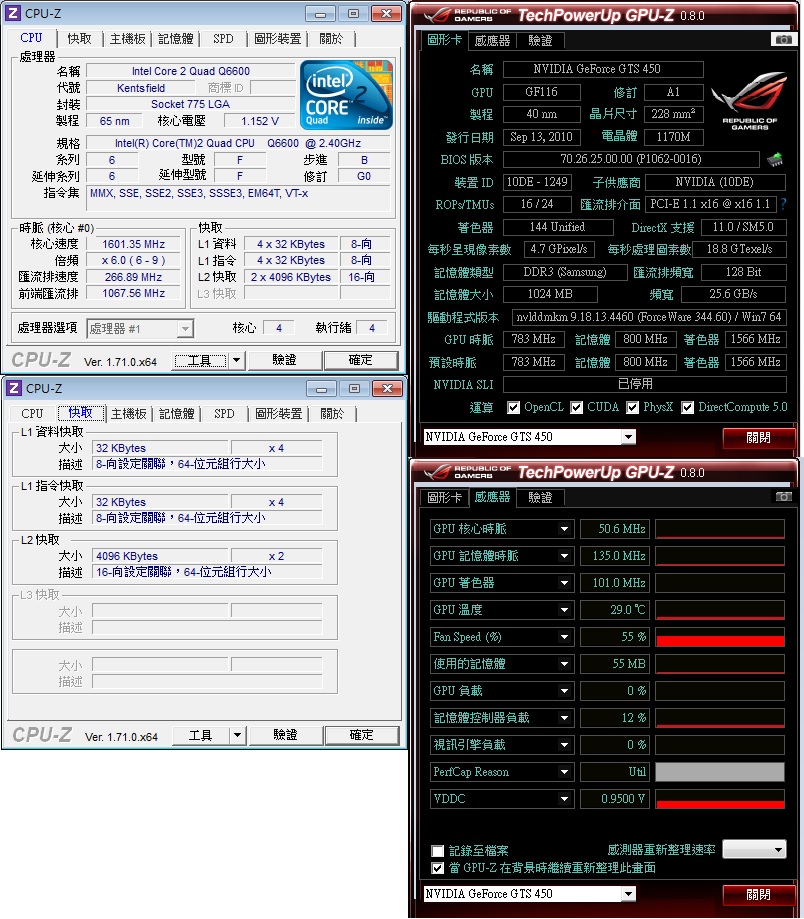Click the camera screenshot icon in lower GPU-Z sensors window
This screenshot has width=804, height=919.
click(783, 496)
